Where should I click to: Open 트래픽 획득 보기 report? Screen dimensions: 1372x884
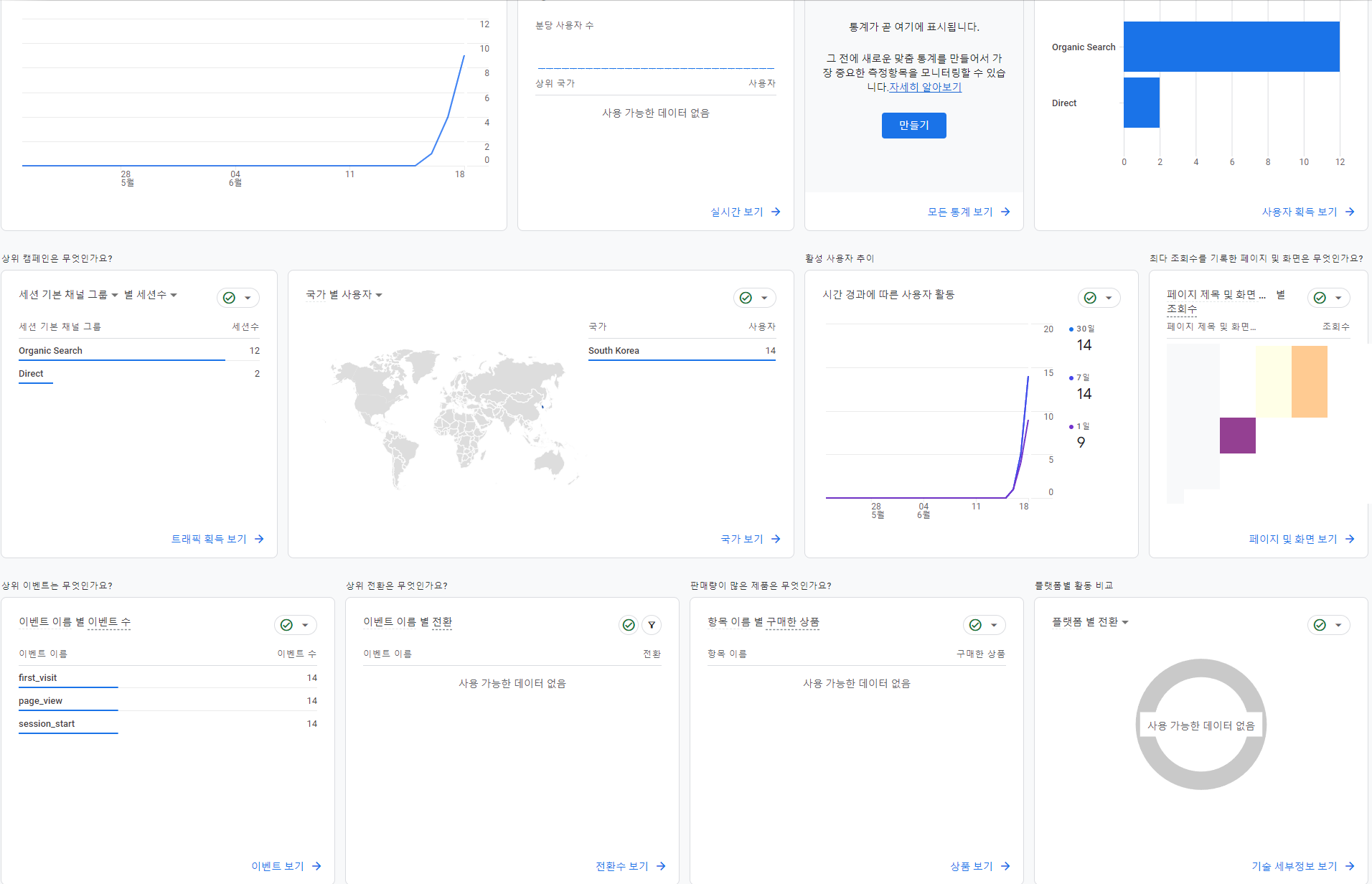click(209, 539)
